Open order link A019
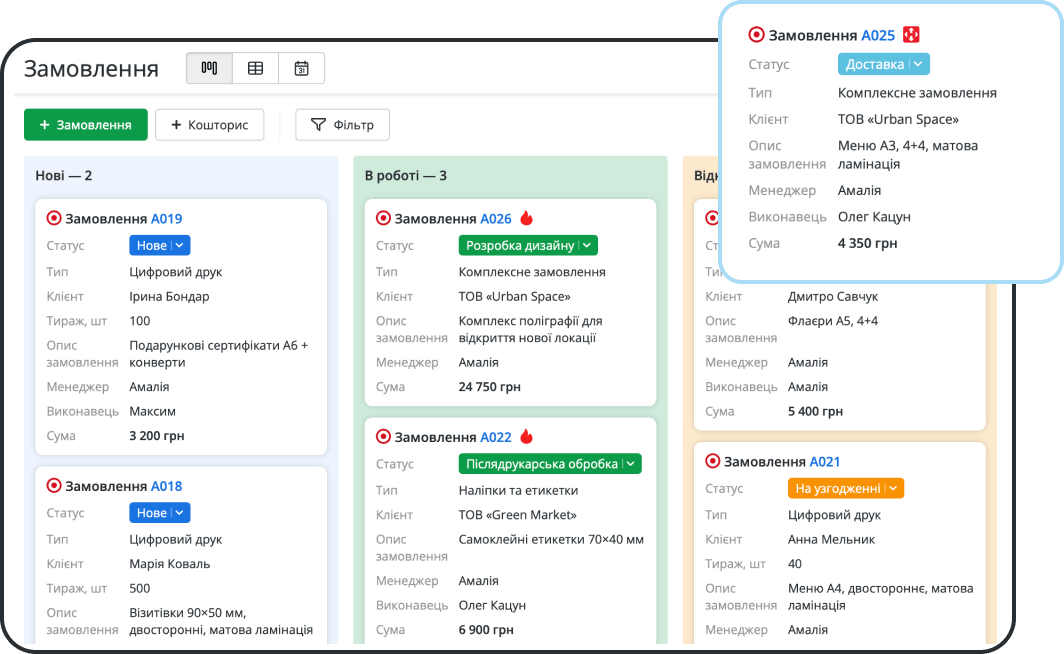 click(166, 218)
